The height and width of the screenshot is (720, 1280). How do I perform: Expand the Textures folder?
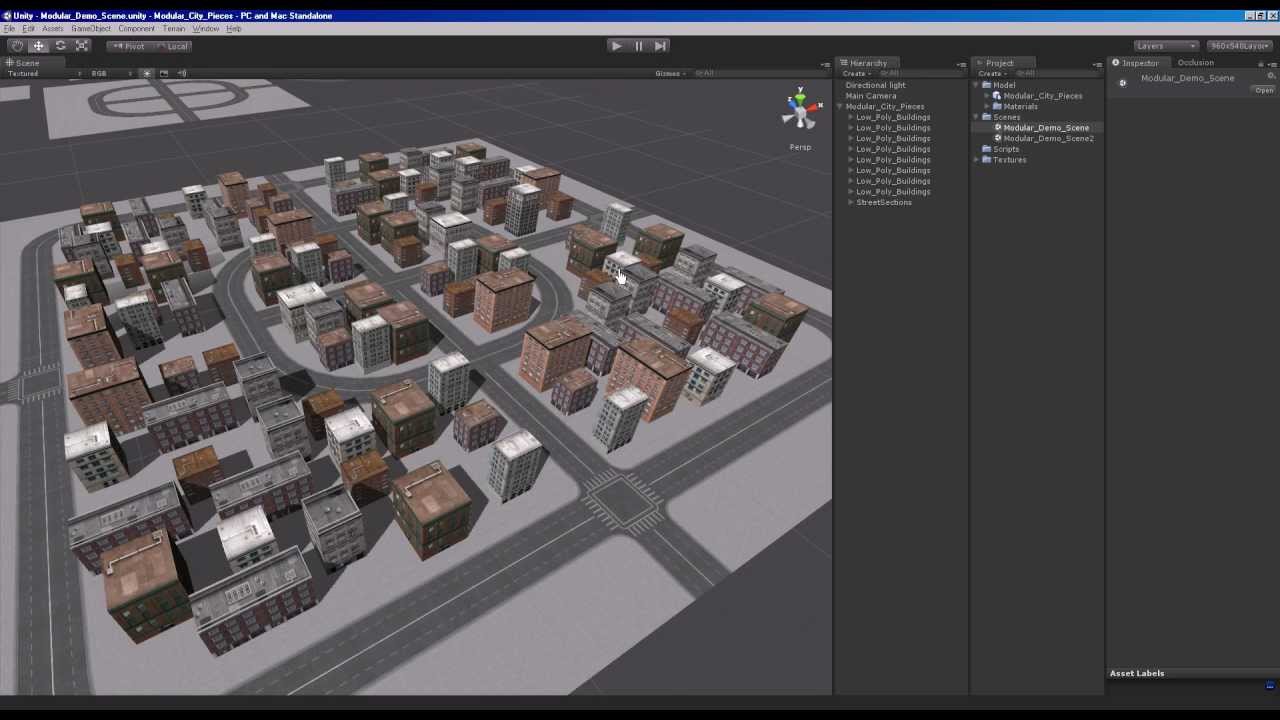coord(976,160)
